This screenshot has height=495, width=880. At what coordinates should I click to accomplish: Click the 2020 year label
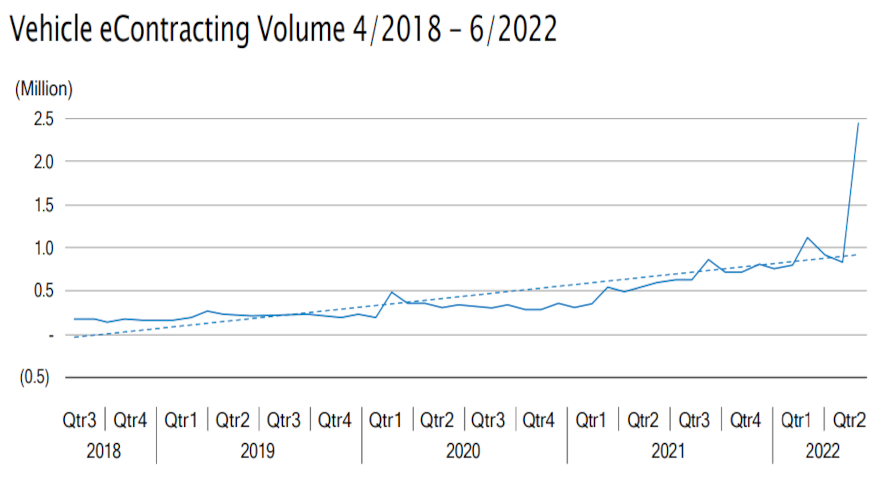click(463, 451)
